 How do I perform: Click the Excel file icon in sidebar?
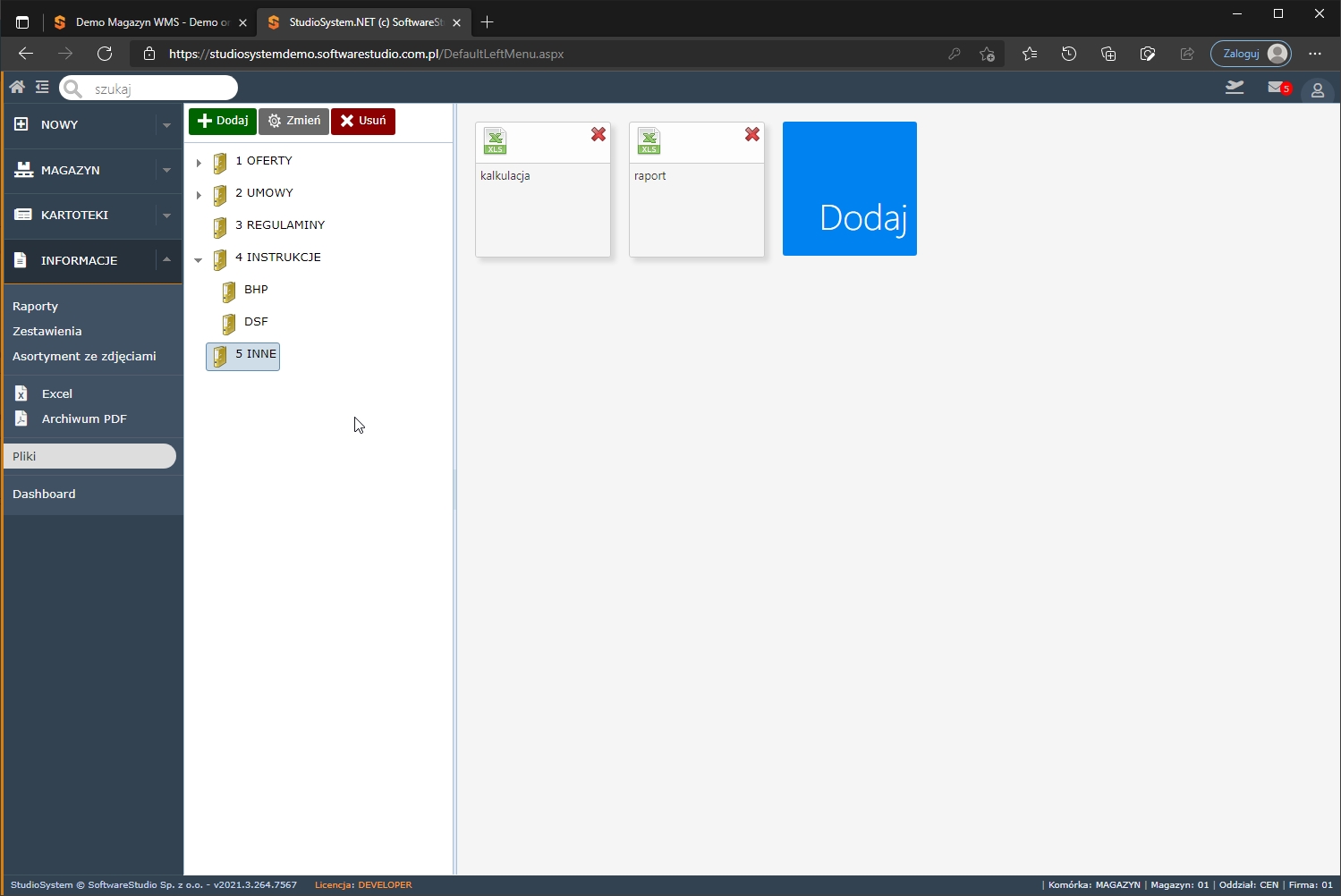coord(21,393)
